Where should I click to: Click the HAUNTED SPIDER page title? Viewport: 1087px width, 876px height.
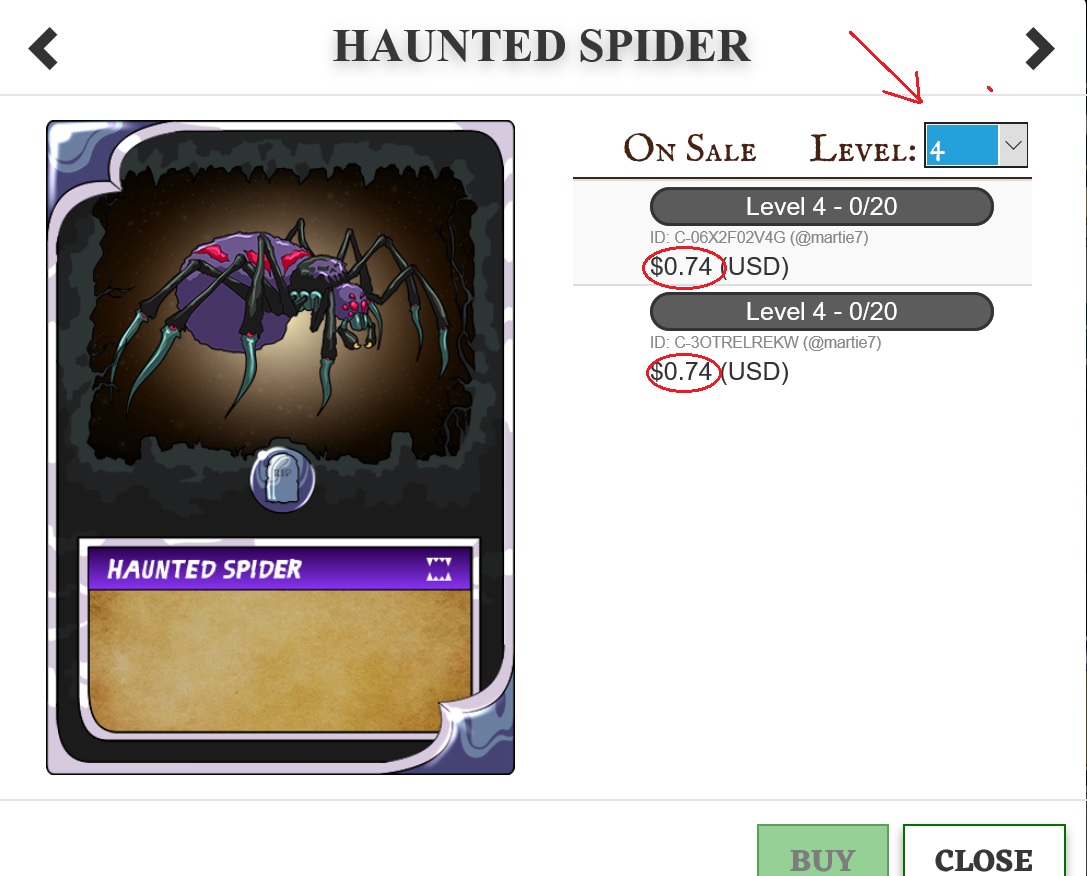pyautogui.click(x=541, y=46)
